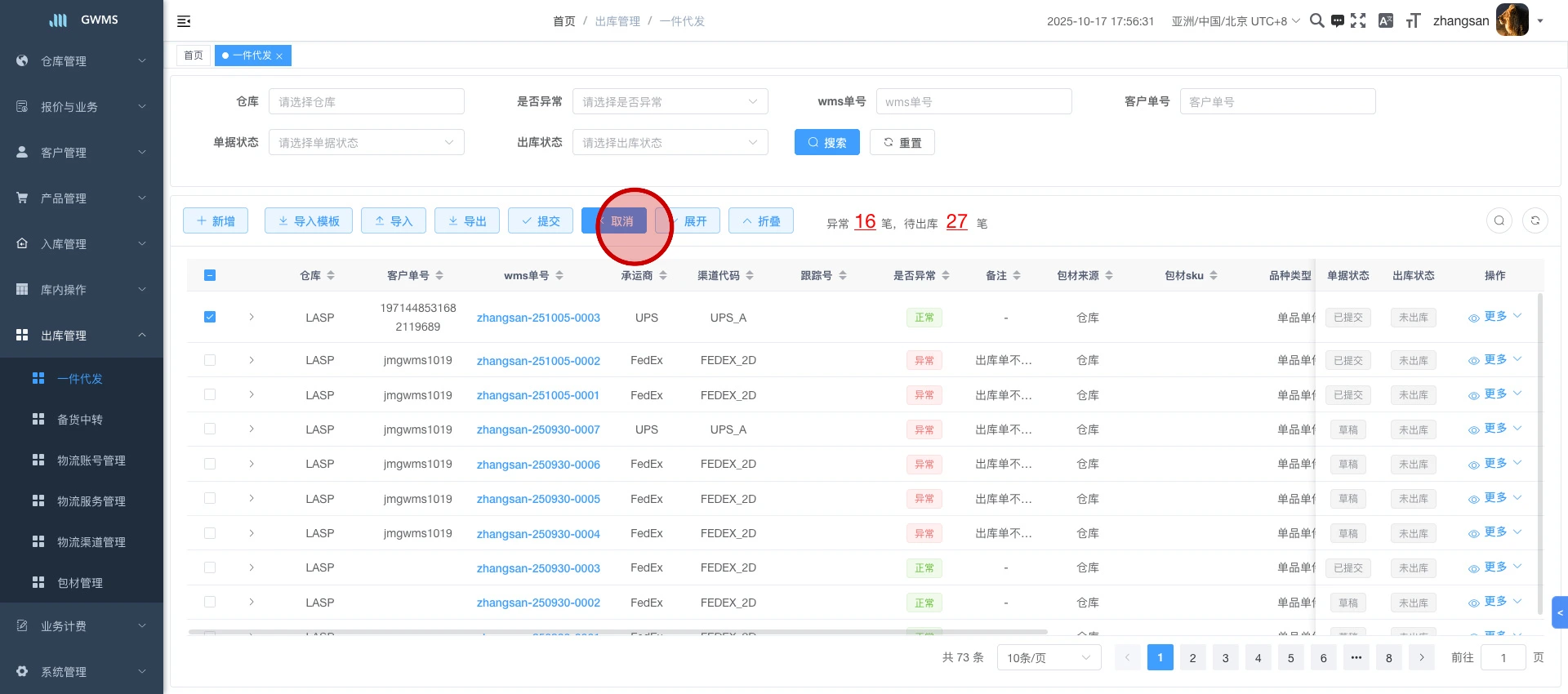Open the 10条/页 page size dropdown
The image size is (1568, 694).
coord(1048,657)
